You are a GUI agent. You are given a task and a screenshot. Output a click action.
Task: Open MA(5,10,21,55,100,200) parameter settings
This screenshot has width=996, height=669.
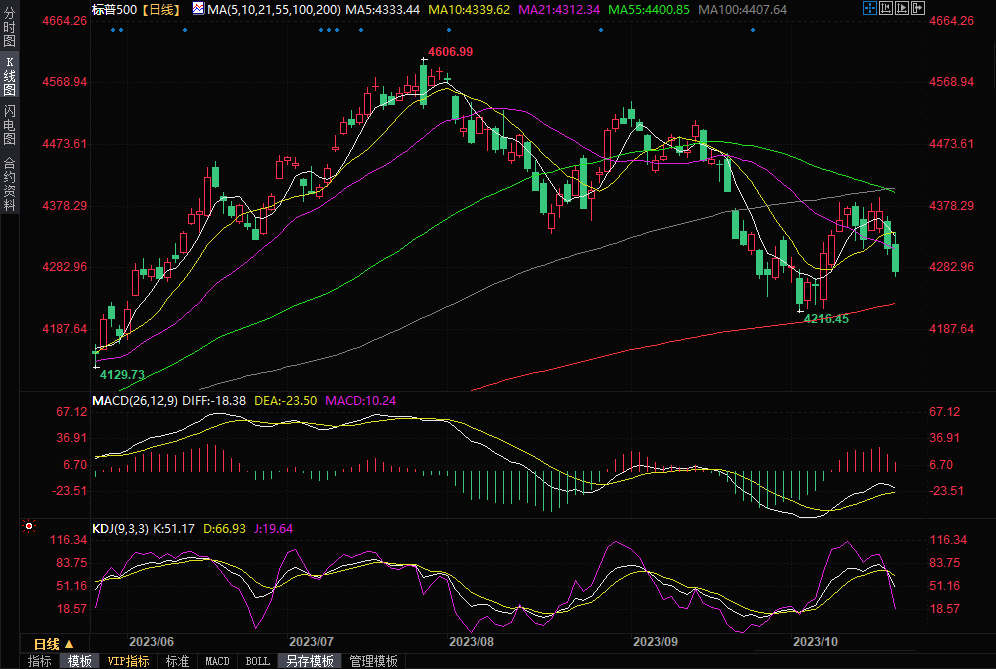(x=274, y=9)
